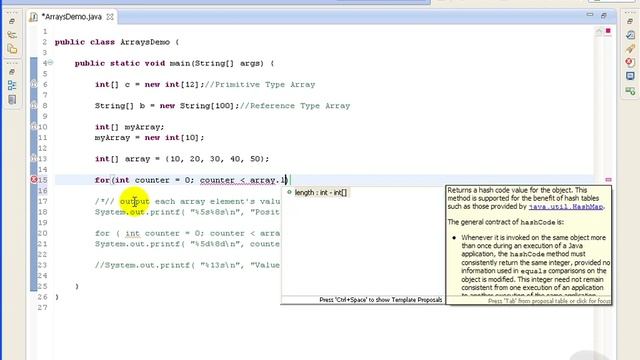Maximize the editor area
This screenshot has width=640, height=360.
pyautogui.click(x=604, y=16)
